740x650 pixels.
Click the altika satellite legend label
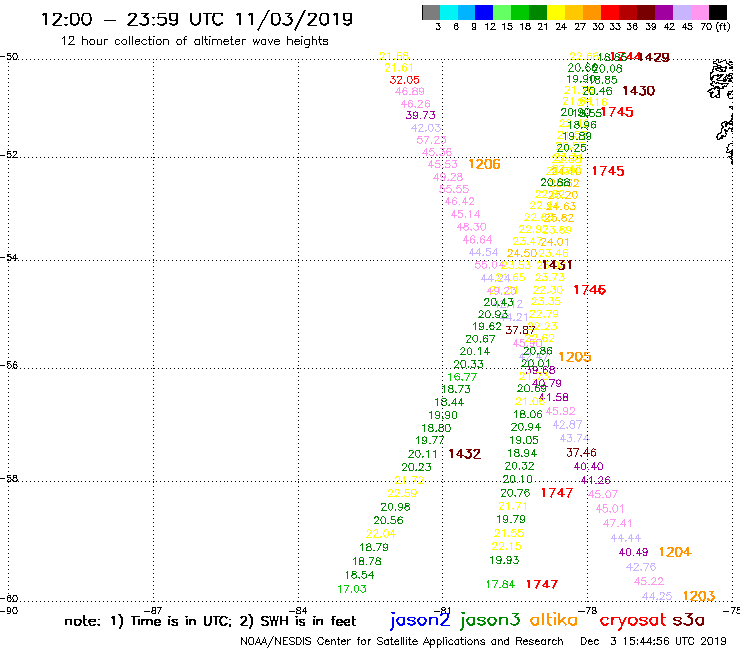click(553, 619)
